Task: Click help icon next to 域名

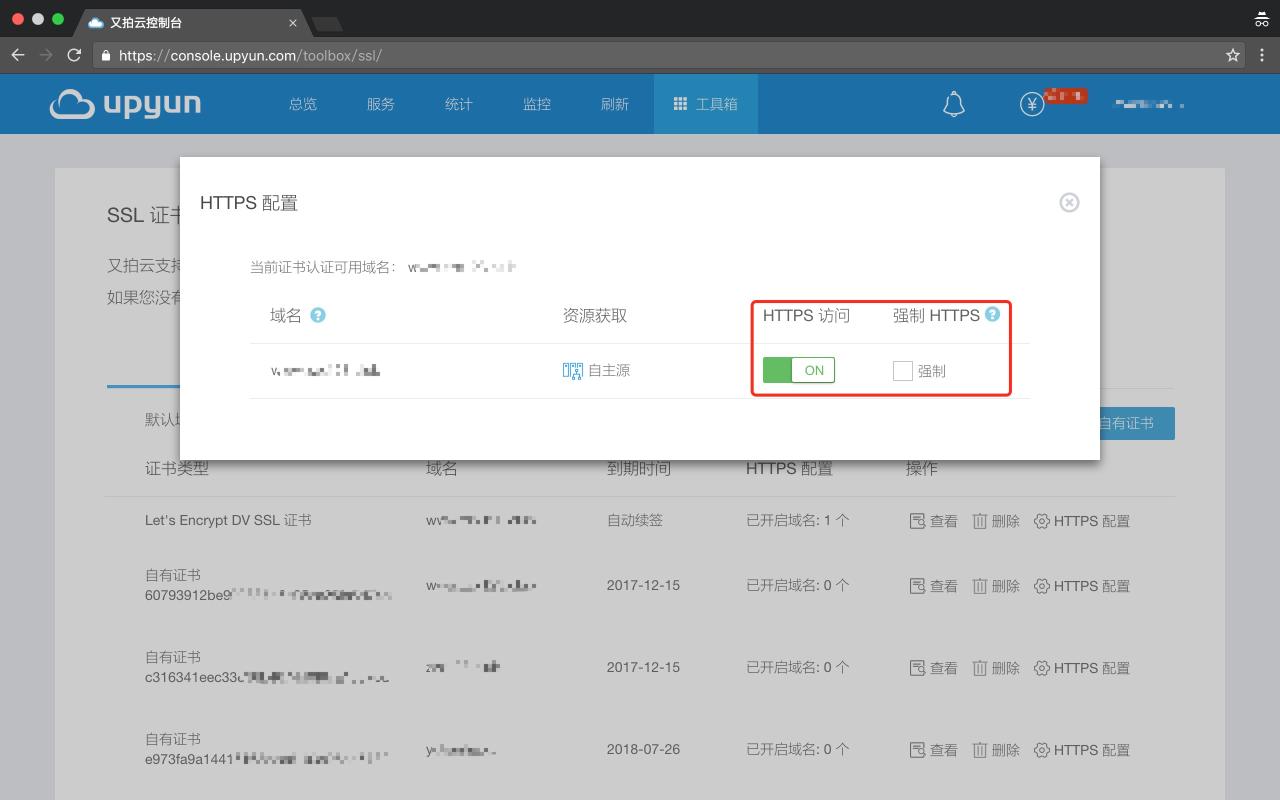Action: click(318, 315)
